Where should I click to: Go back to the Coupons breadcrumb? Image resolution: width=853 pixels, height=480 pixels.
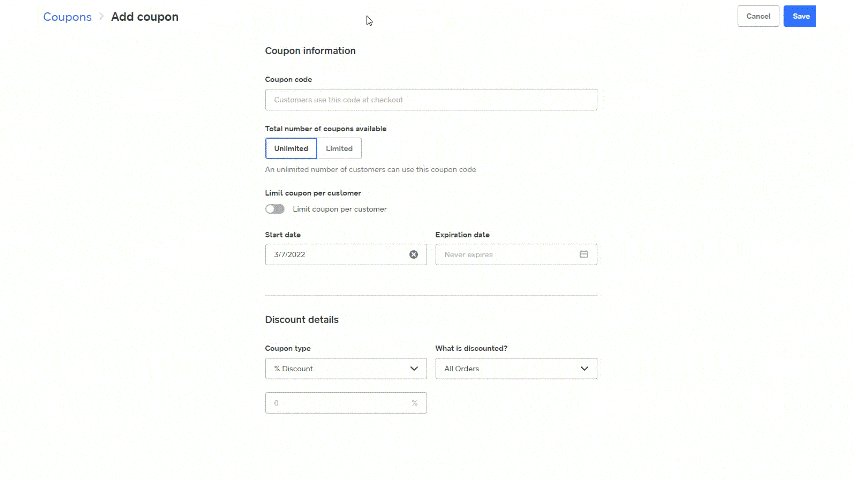click(67, 17)
